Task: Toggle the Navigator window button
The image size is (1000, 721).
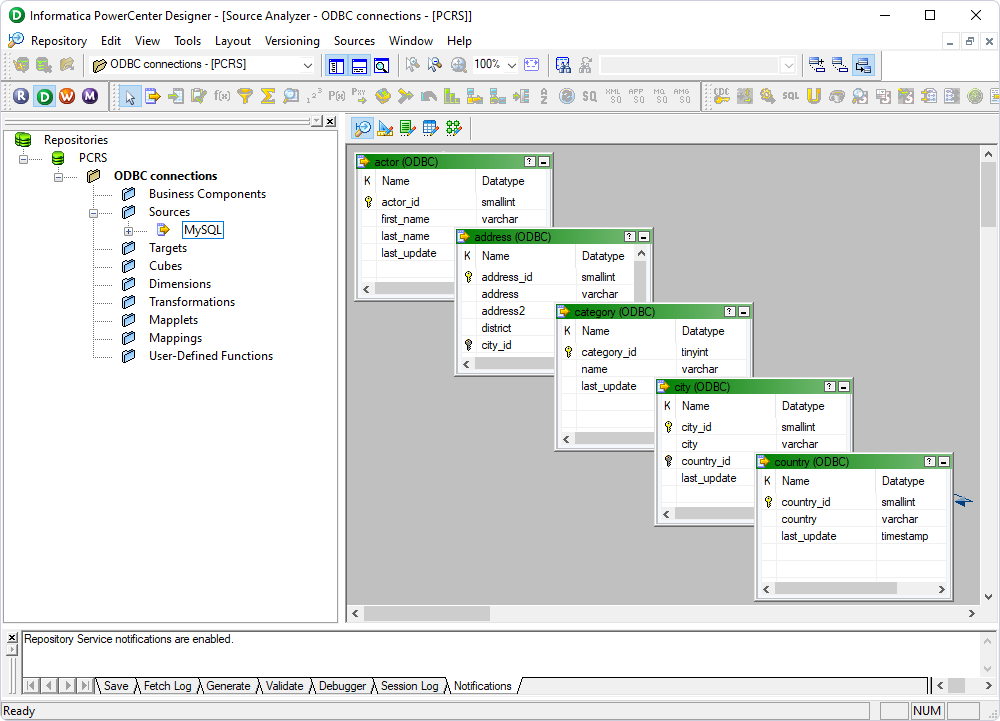Action: (335, 66)
